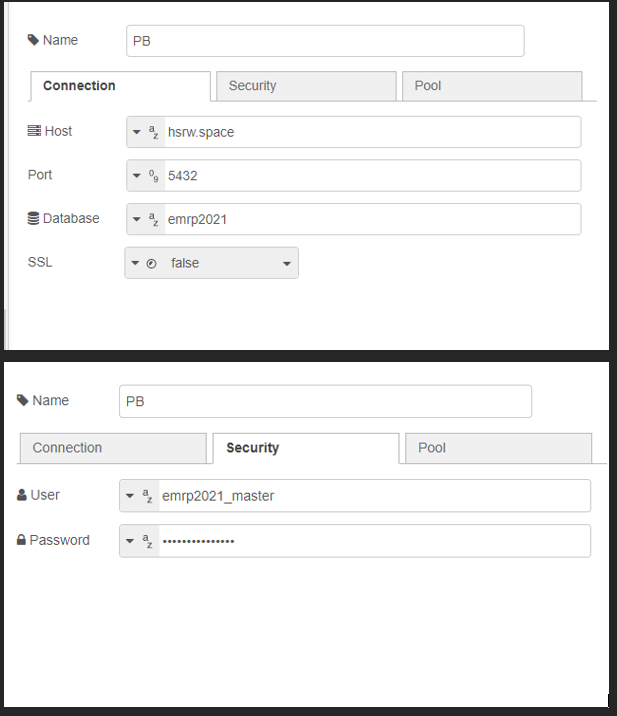The image size is (617, 716).
Task: Click the number type icon in Port field
Action: point(154,175)
